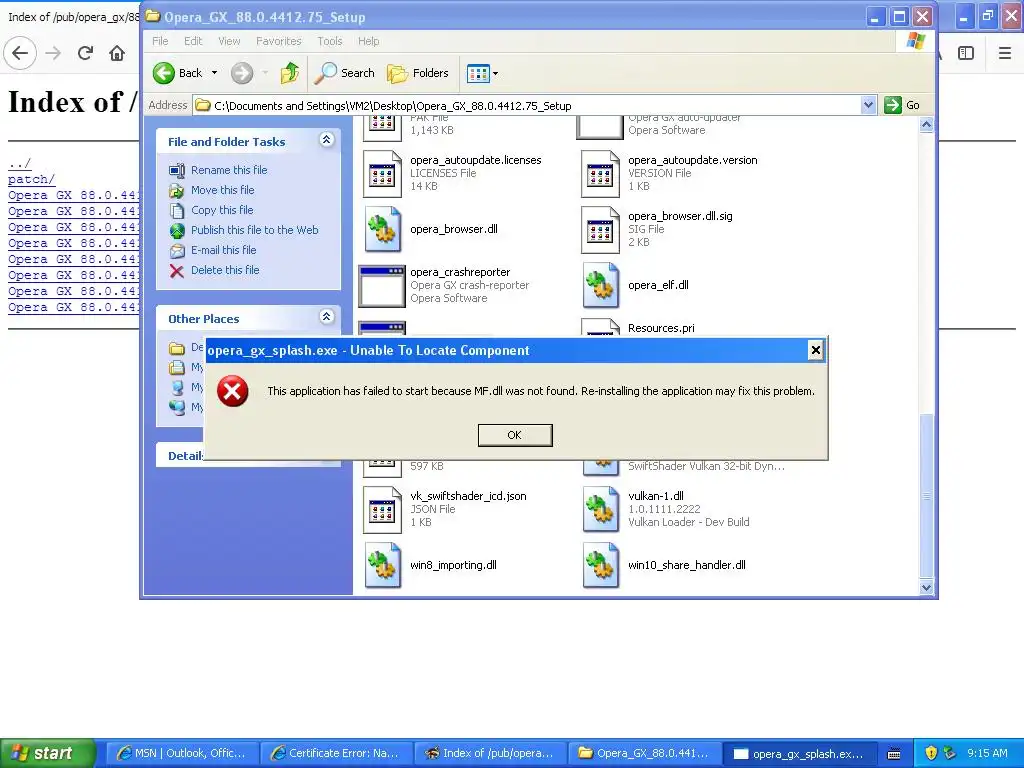
Task: Click browser back arrow in background window
Action: tap(20, 53)
